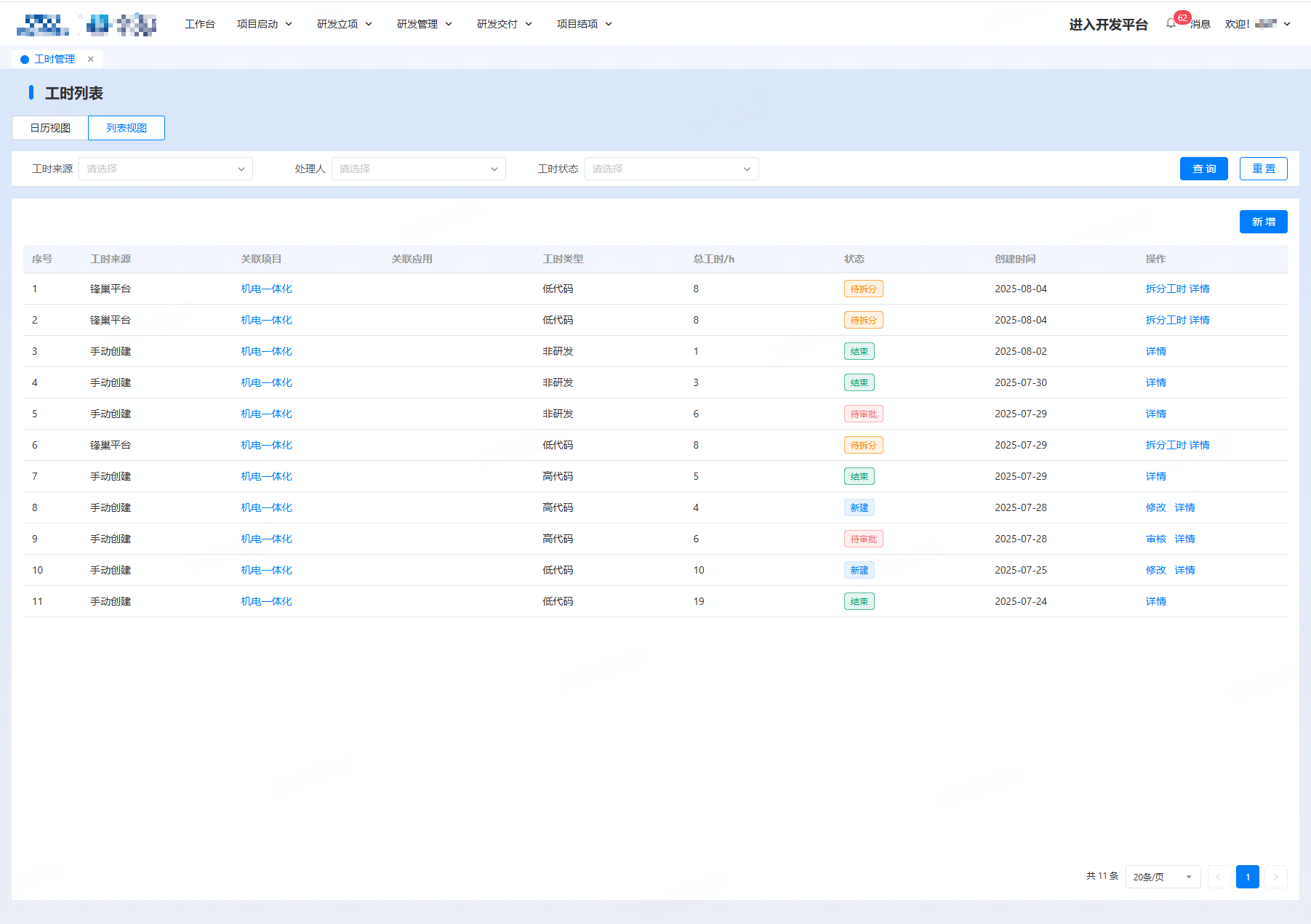The height and width of the screenshot is (924, 1311).
Task: Select the 列表视图 list view
Action: click(127, 128)
